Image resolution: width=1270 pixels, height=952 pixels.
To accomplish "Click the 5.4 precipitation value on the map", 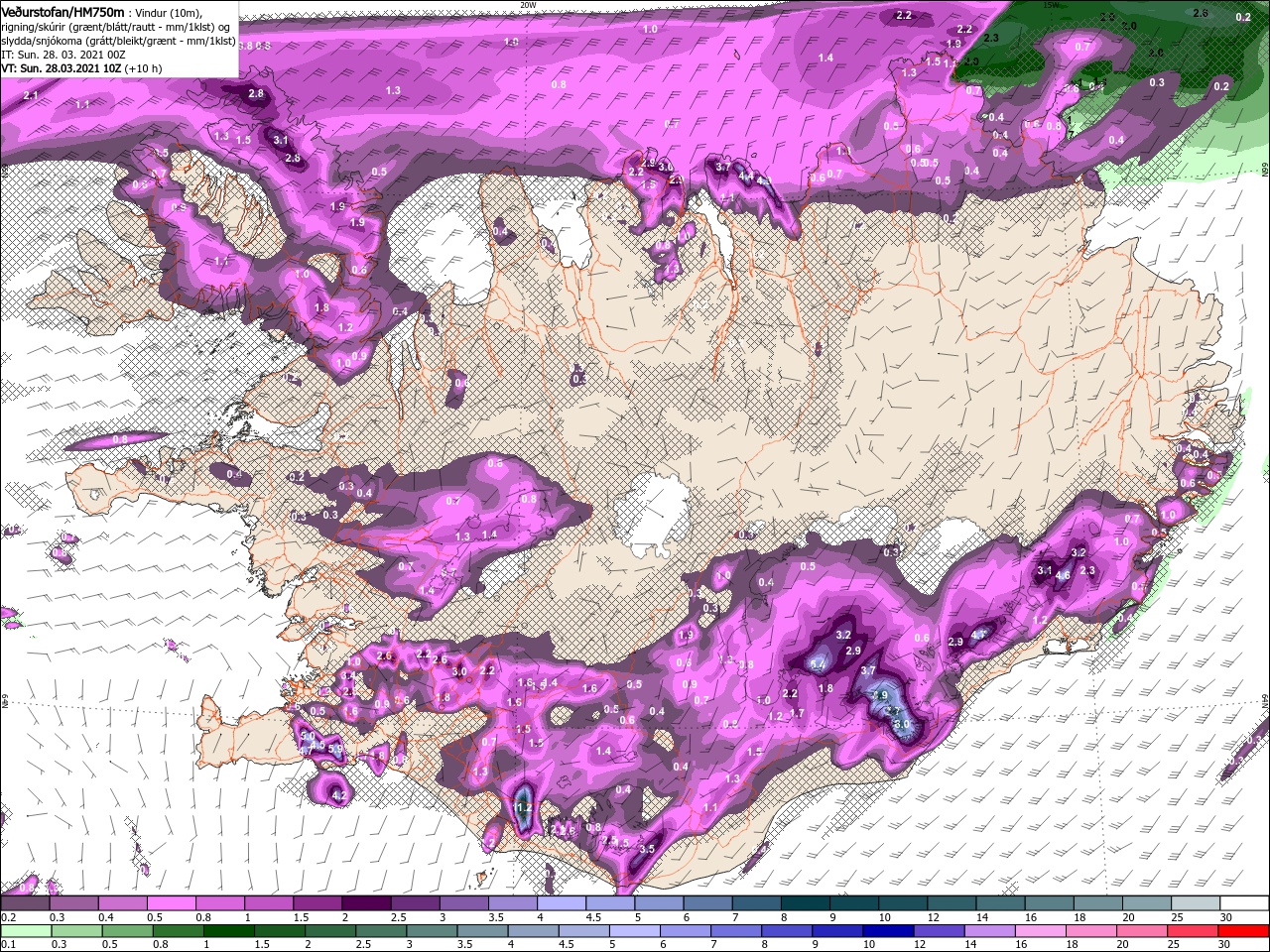I will (x=819, y=665).
